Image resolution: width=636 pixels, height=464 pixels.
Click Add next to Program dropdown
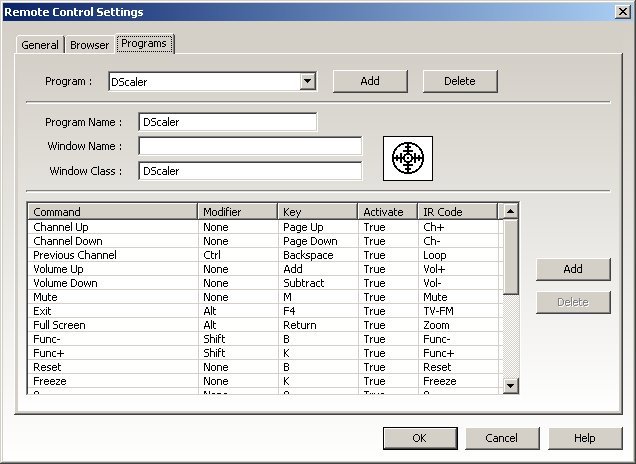370,81
